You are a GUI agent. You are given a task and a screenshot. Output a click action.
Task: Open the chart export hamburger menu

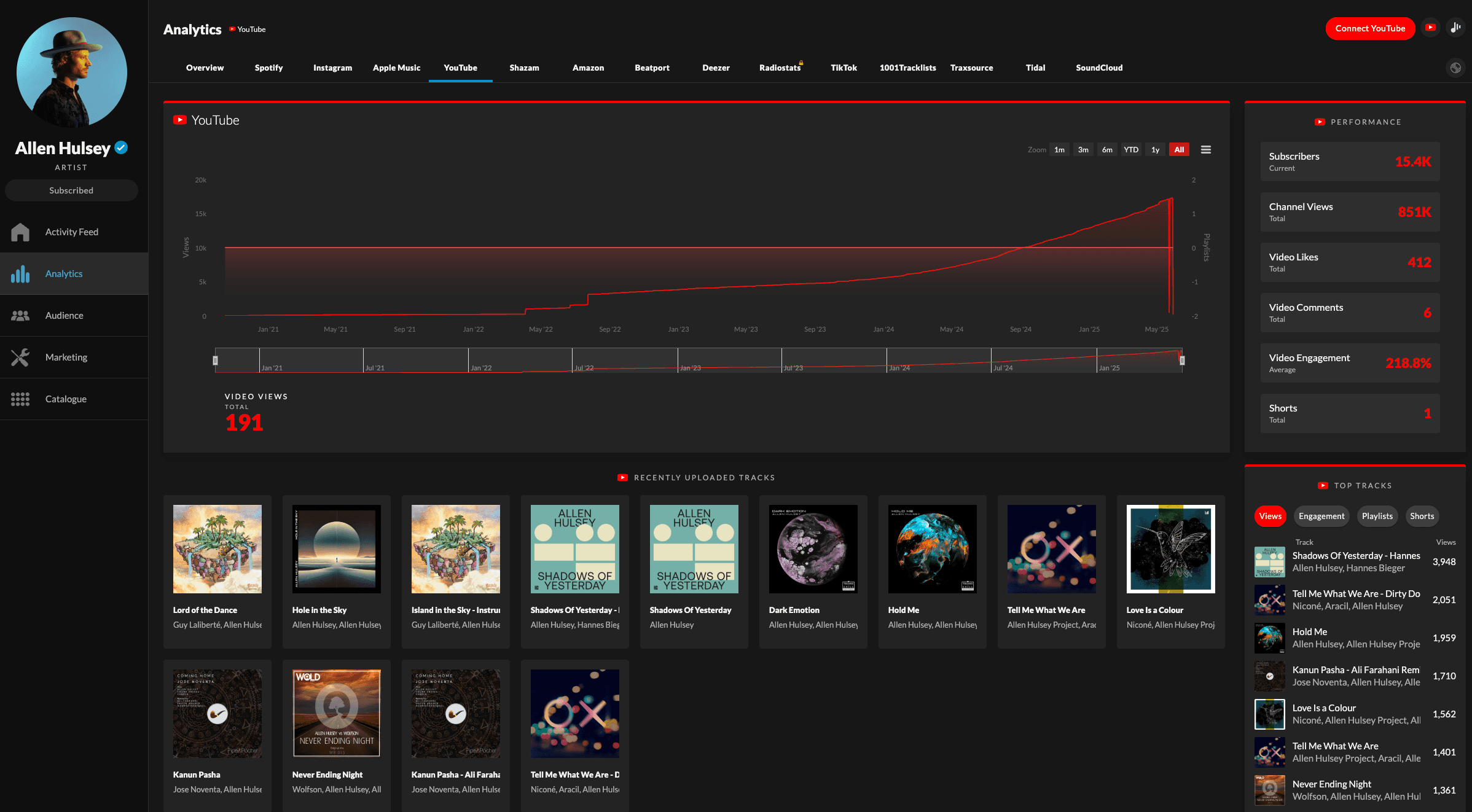click(x=1205, y=149)
